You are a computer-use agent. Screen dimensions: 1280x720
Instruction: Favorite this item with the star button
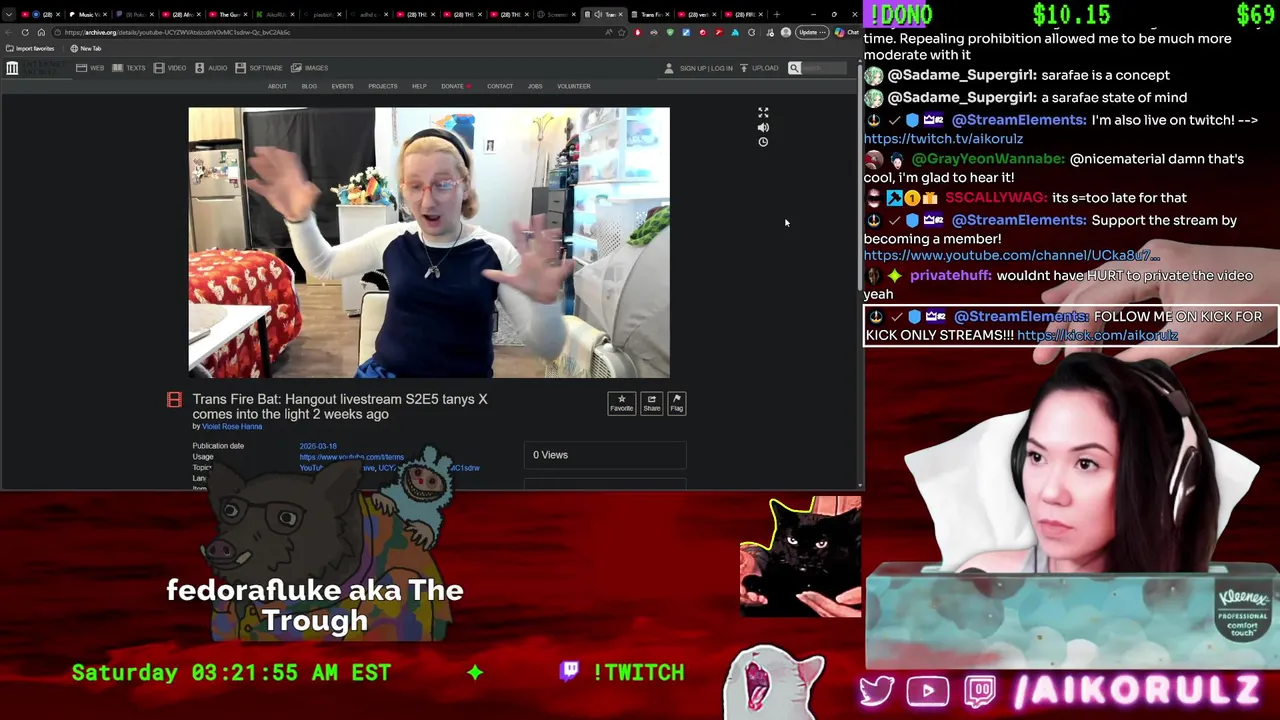[621, 403]
